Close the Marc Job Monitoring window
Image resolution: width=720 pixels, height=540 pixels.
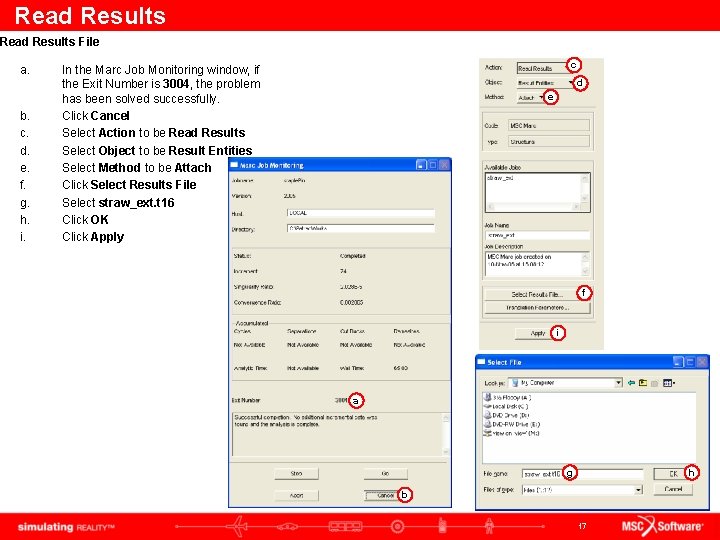tap(444, 165)
